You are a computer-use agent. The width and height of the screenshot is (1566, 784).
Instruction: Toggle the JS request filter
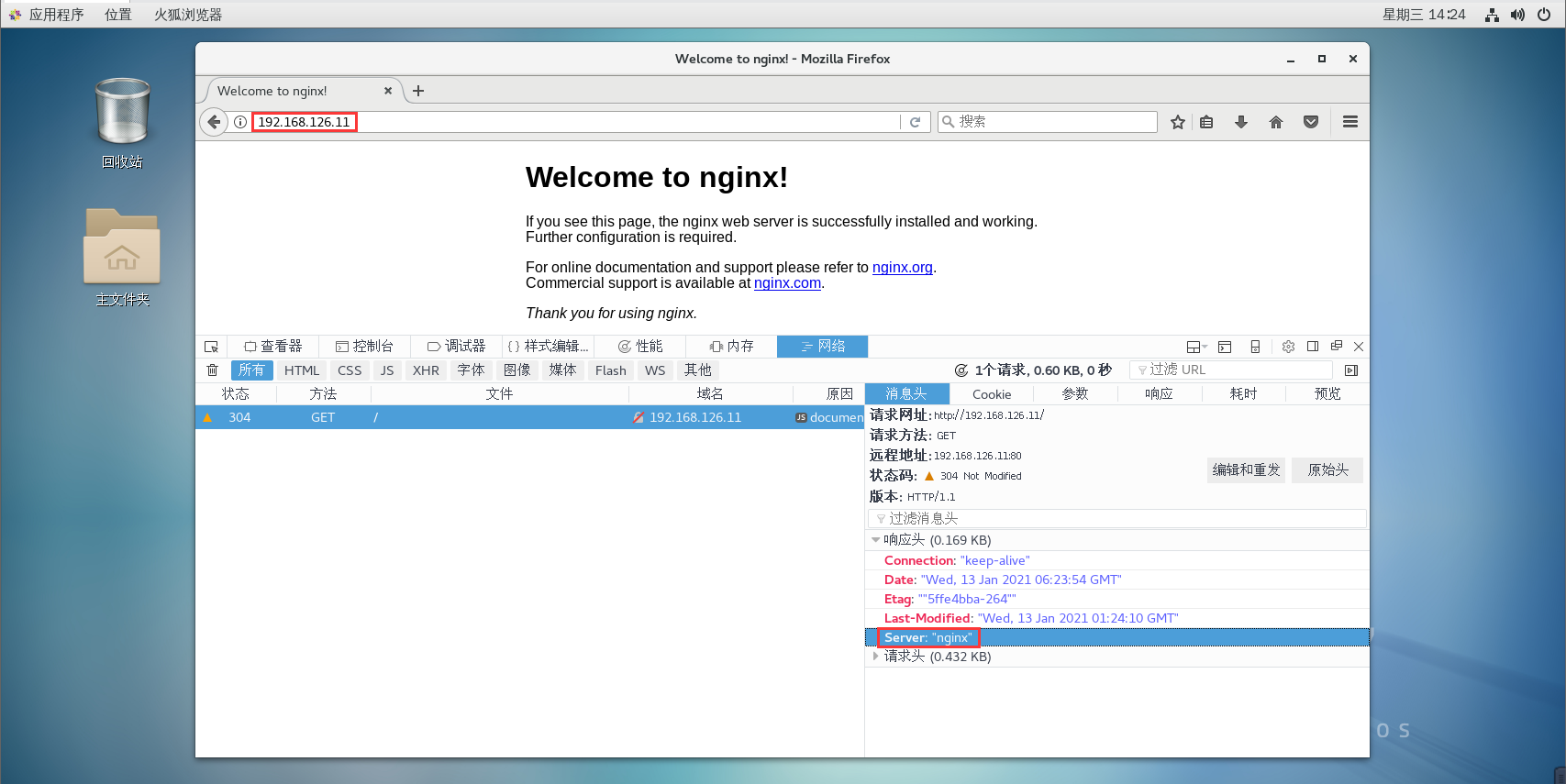(387, 370)
